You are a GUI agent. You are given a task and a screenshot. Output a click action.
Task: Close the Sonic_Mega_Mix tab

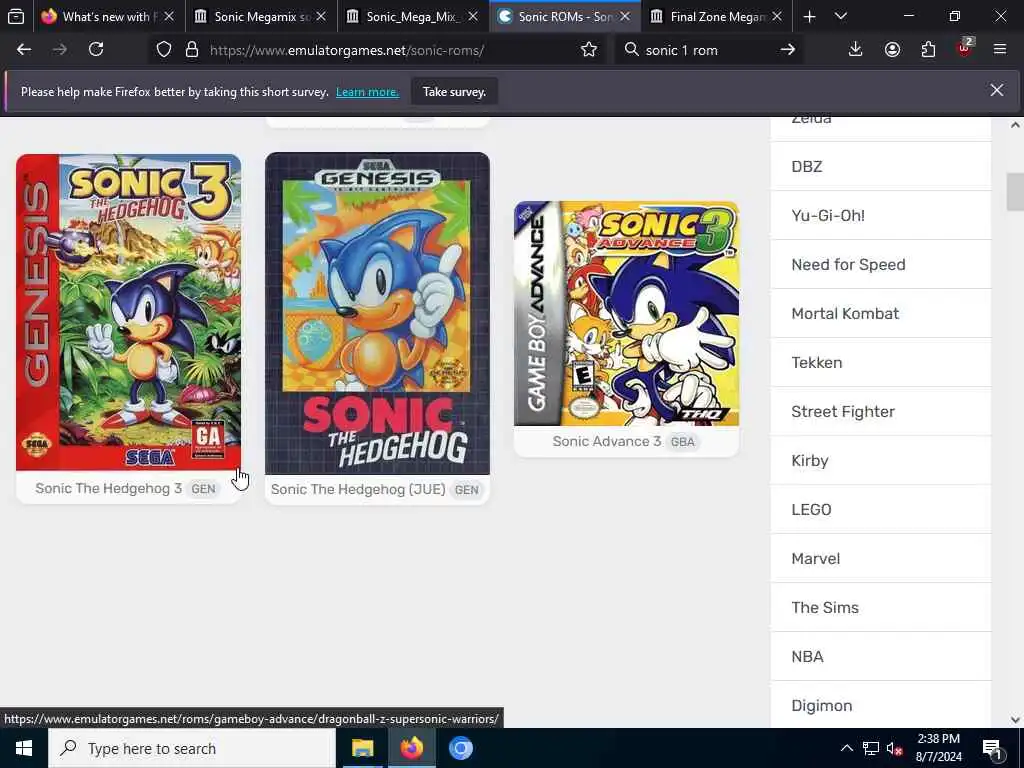coord(473,16)
